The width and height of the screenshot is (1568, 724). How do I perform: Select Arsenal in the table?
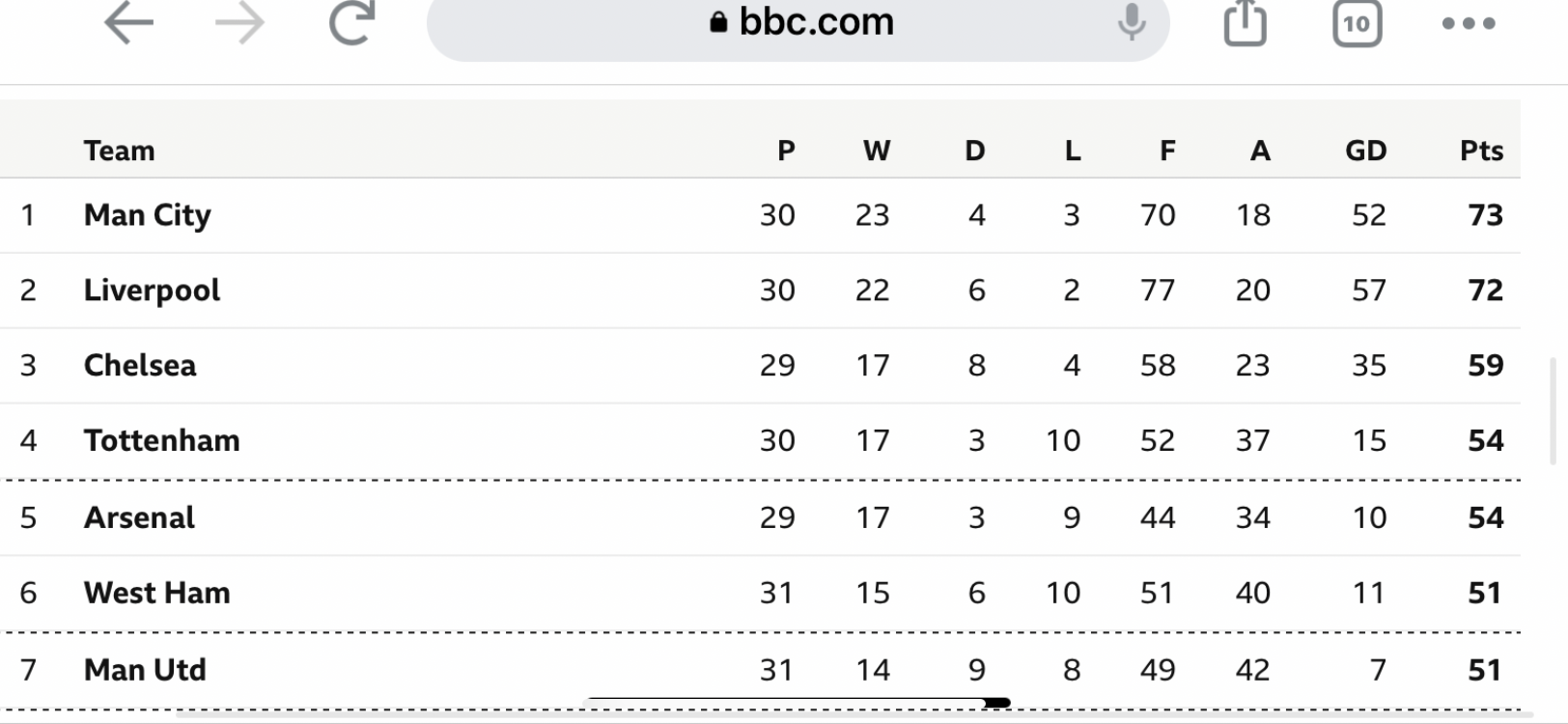(139, 518)
